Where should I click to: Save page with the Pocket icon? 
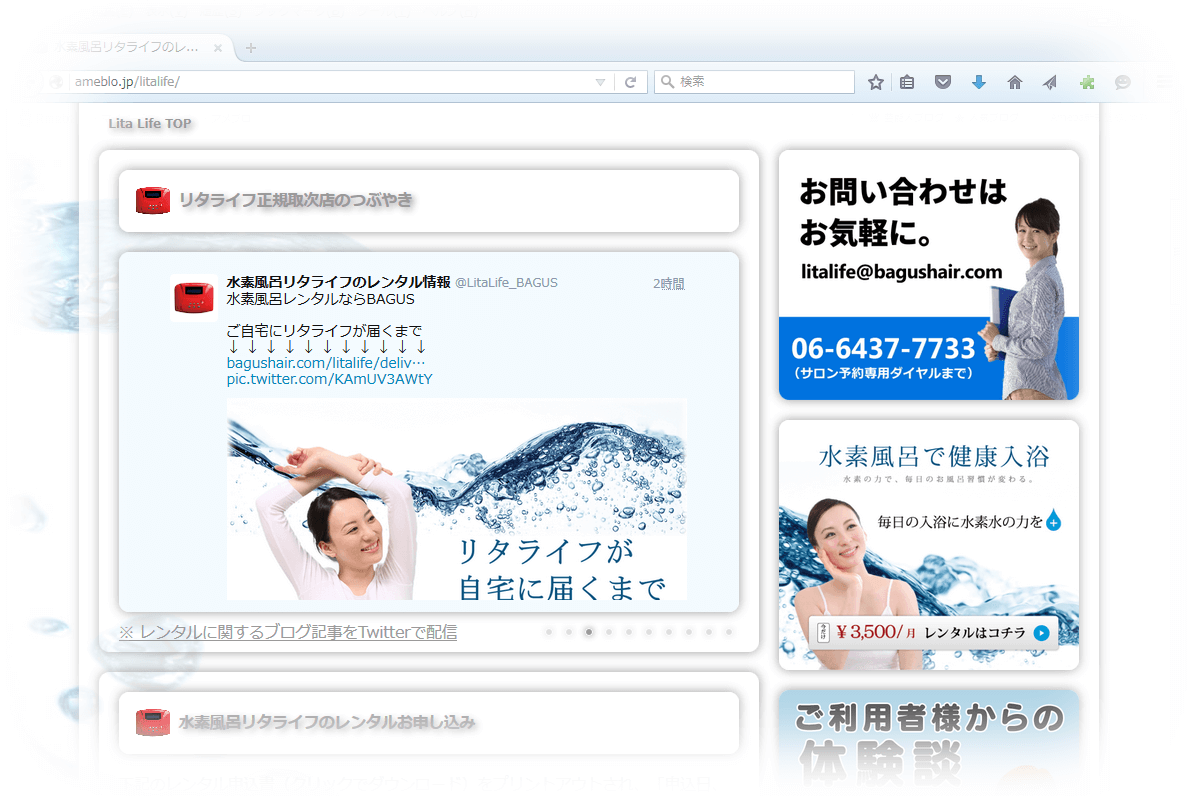pos(943,82)
